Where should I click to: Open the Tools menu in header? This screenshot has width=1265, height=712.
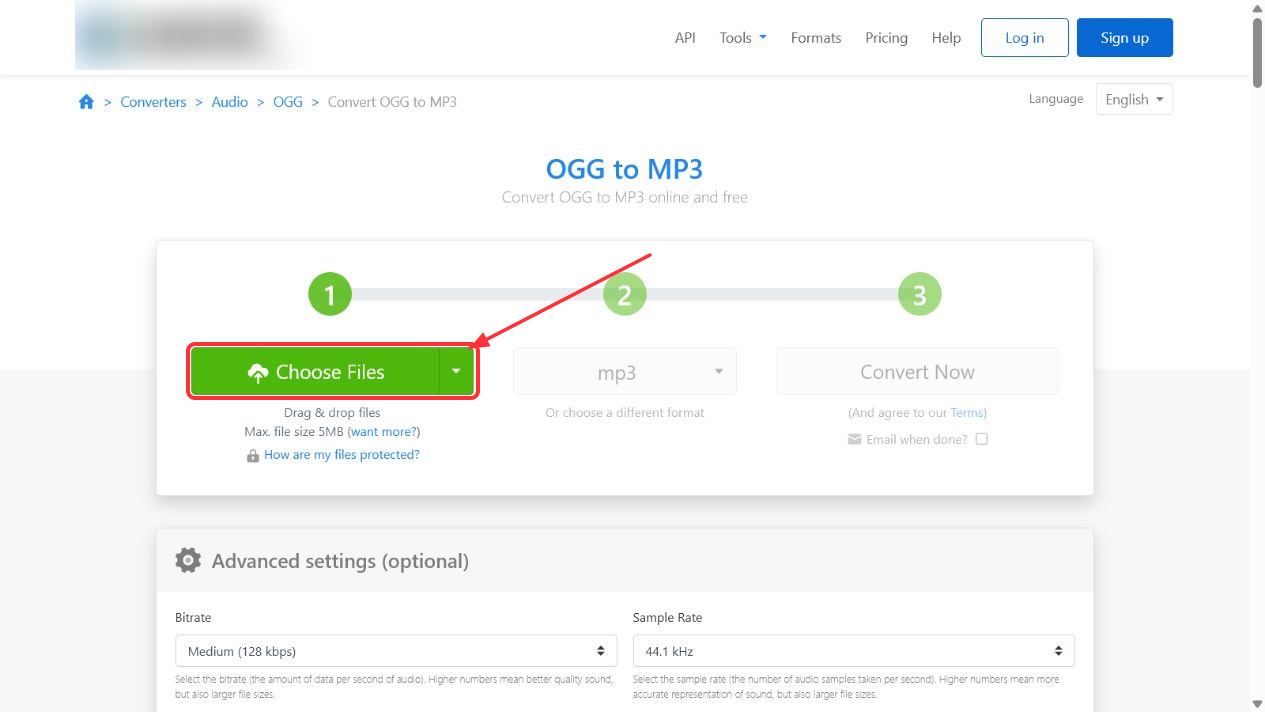743,38
